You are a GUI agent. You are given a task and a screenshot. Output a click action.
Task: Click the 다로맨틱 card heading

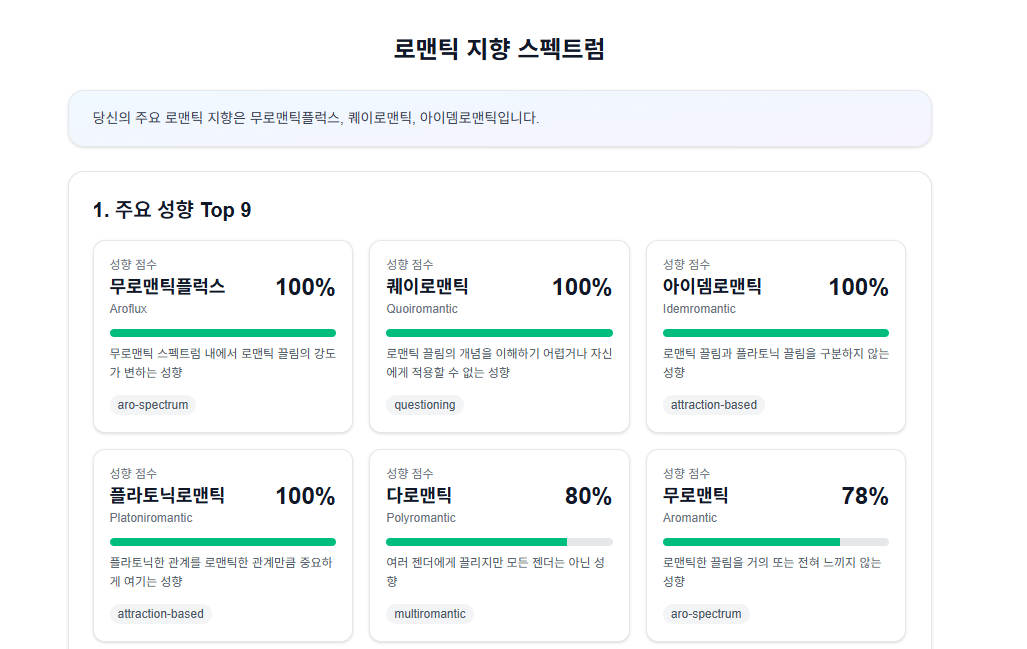419,496
